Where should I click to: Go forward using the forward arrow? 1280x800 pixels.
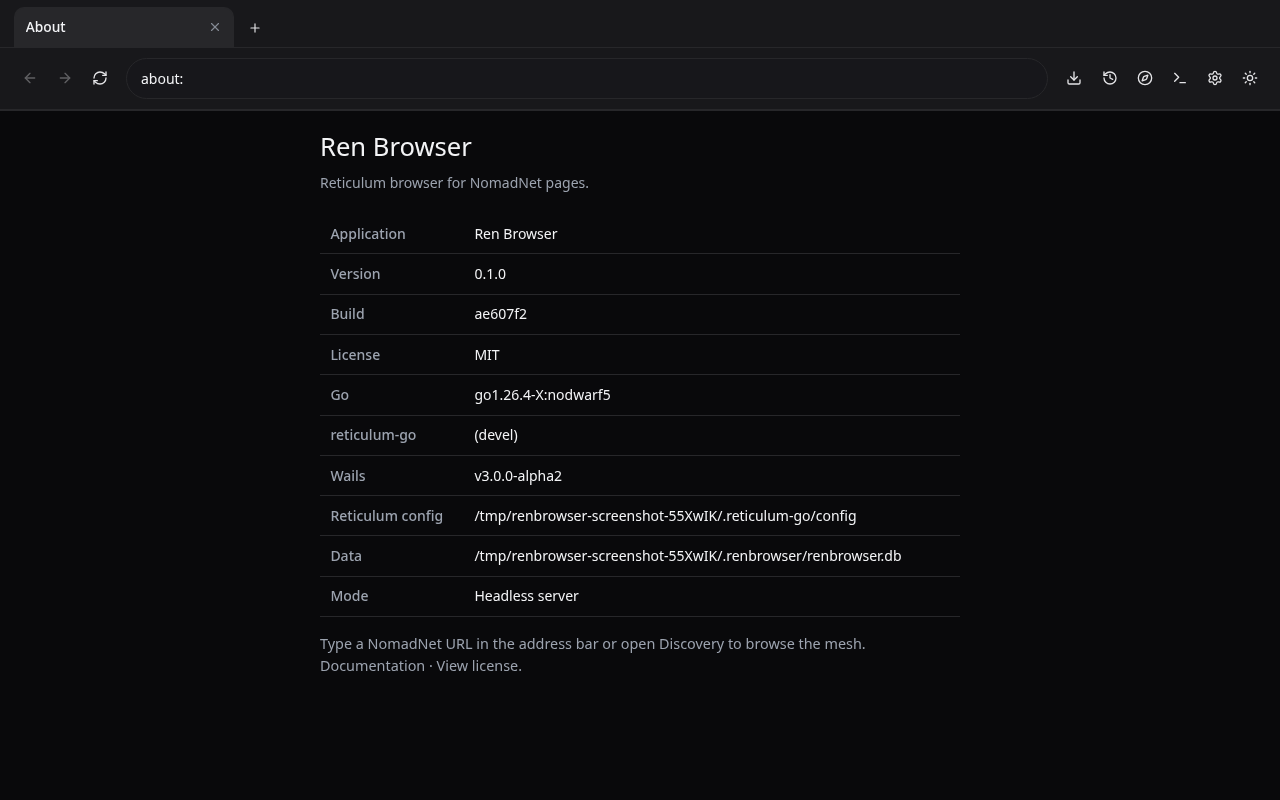(x=65, y=78)
